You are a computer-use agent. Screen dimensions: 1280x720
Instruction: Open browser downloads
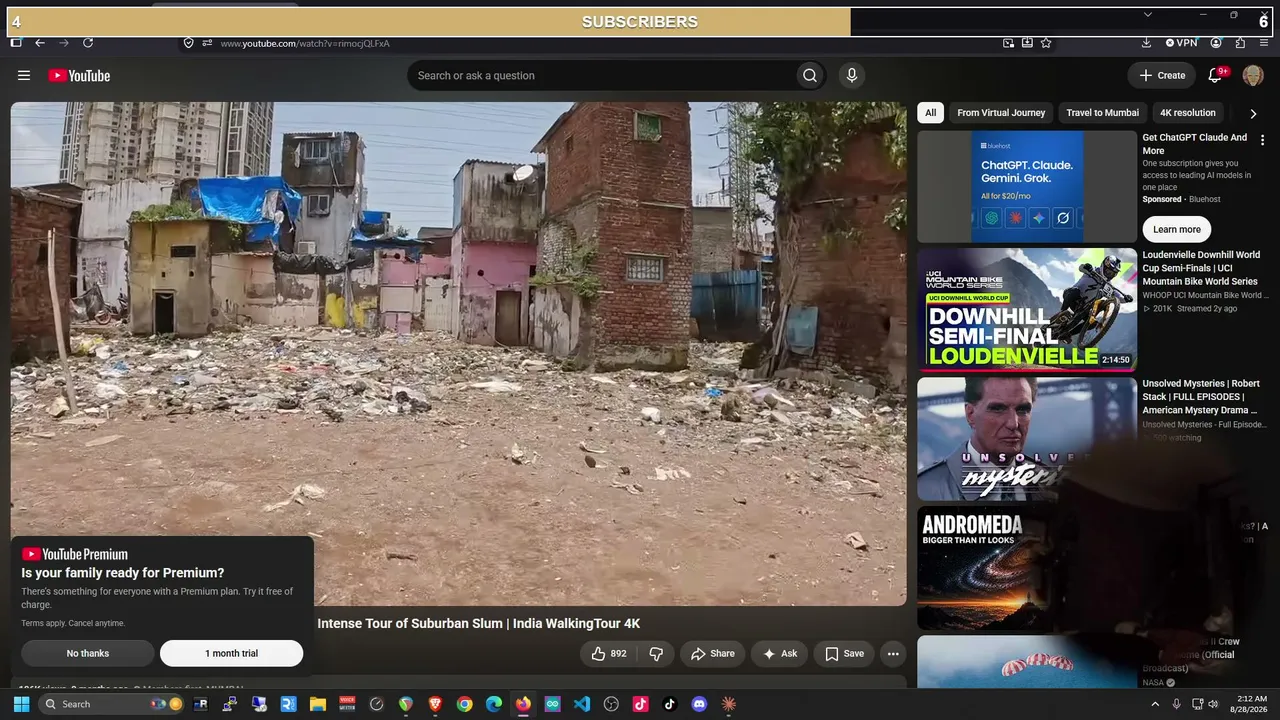(x=1146, y=43)
